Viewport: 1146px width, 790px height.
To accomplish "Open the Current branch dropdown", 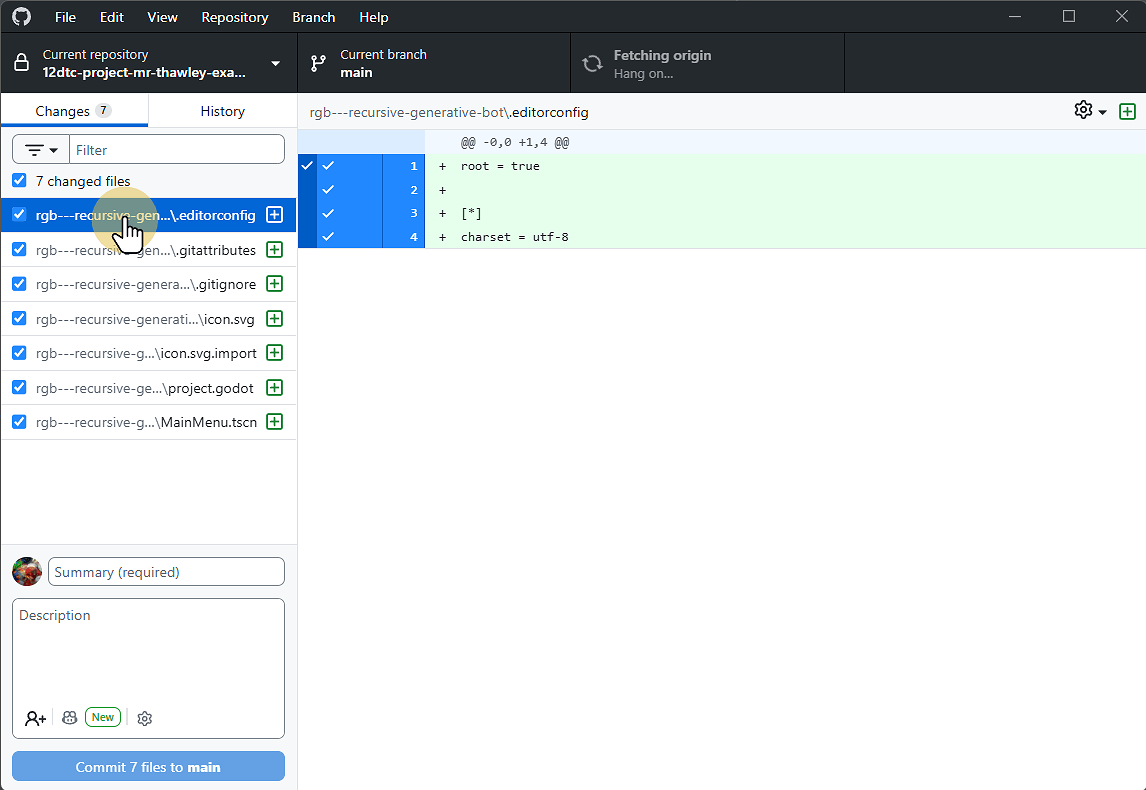I will (x=433, y=62).
